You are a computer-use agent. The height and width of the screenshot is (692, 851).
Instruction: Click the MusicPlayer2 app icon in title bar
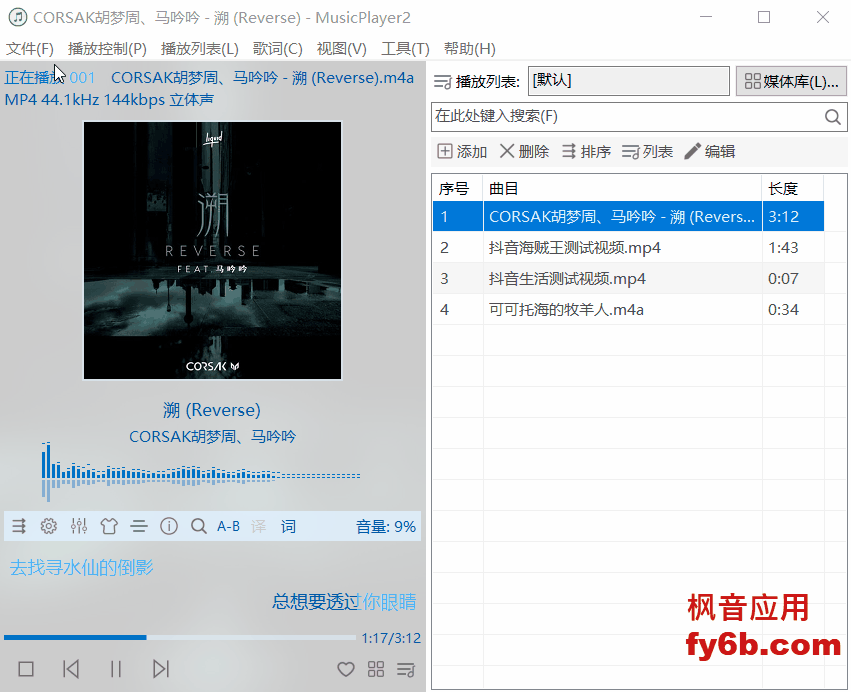17,17
